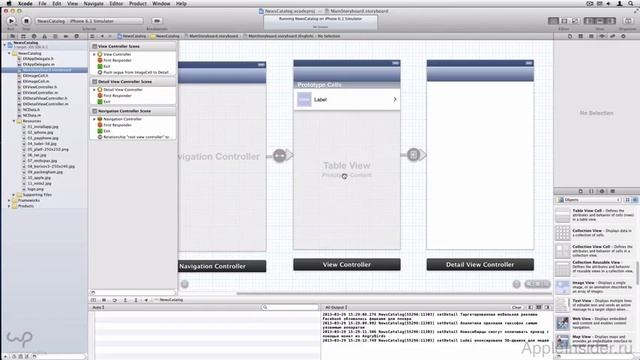Open the Navigate menu
The width and height of the screenshot is (640, 360).
pyautogui.click(x=93, y=4)
